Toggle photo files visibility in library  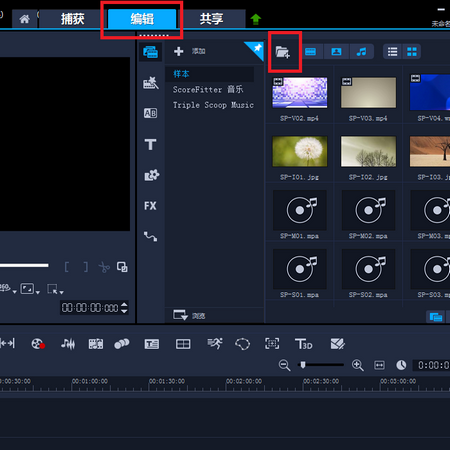pyautogui.click(x=336, y=52)
